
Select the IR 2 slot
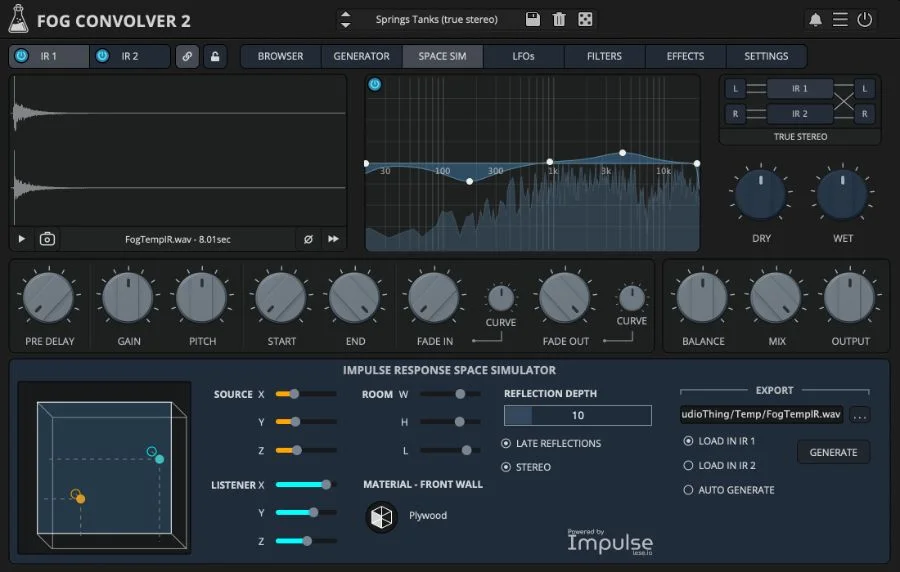coord(130,56)
